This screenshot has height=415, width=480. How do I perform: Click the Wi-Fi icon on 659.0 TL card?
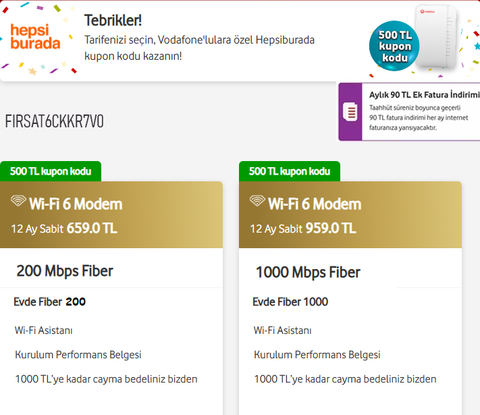18,201
